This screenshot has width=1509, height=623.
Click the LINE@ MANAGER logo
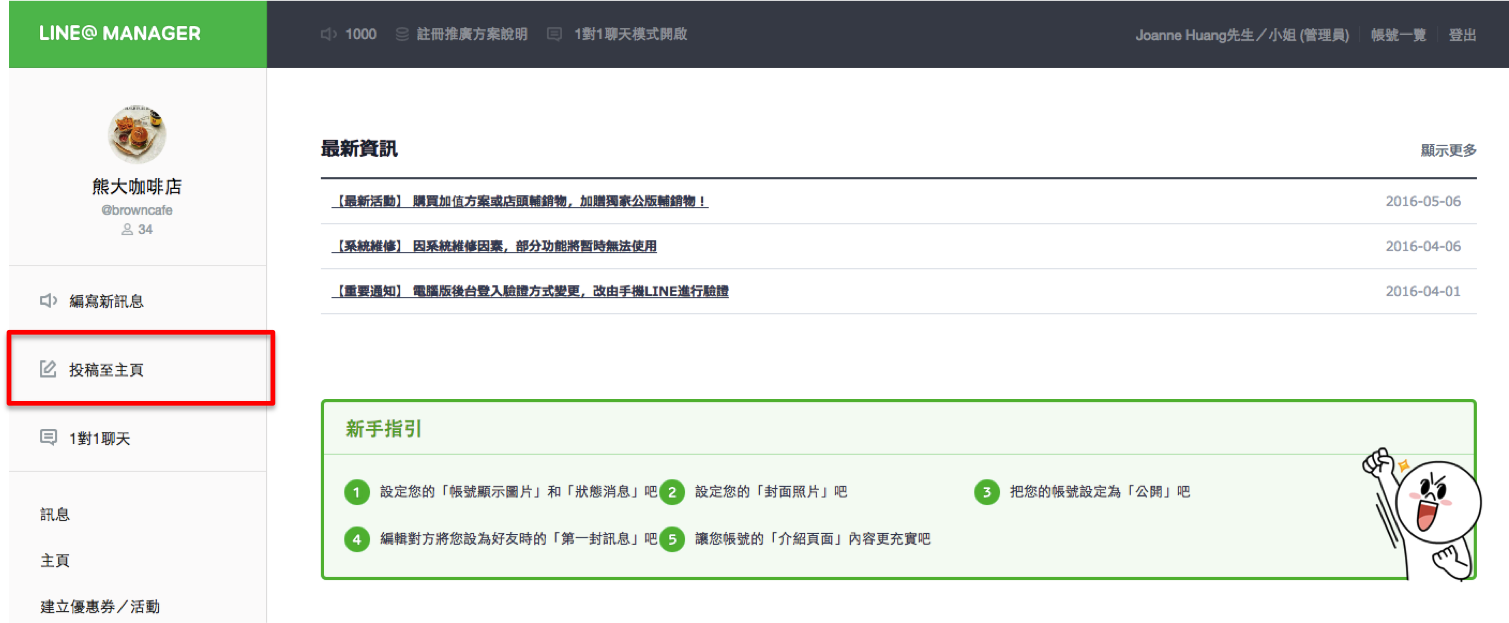120,34
